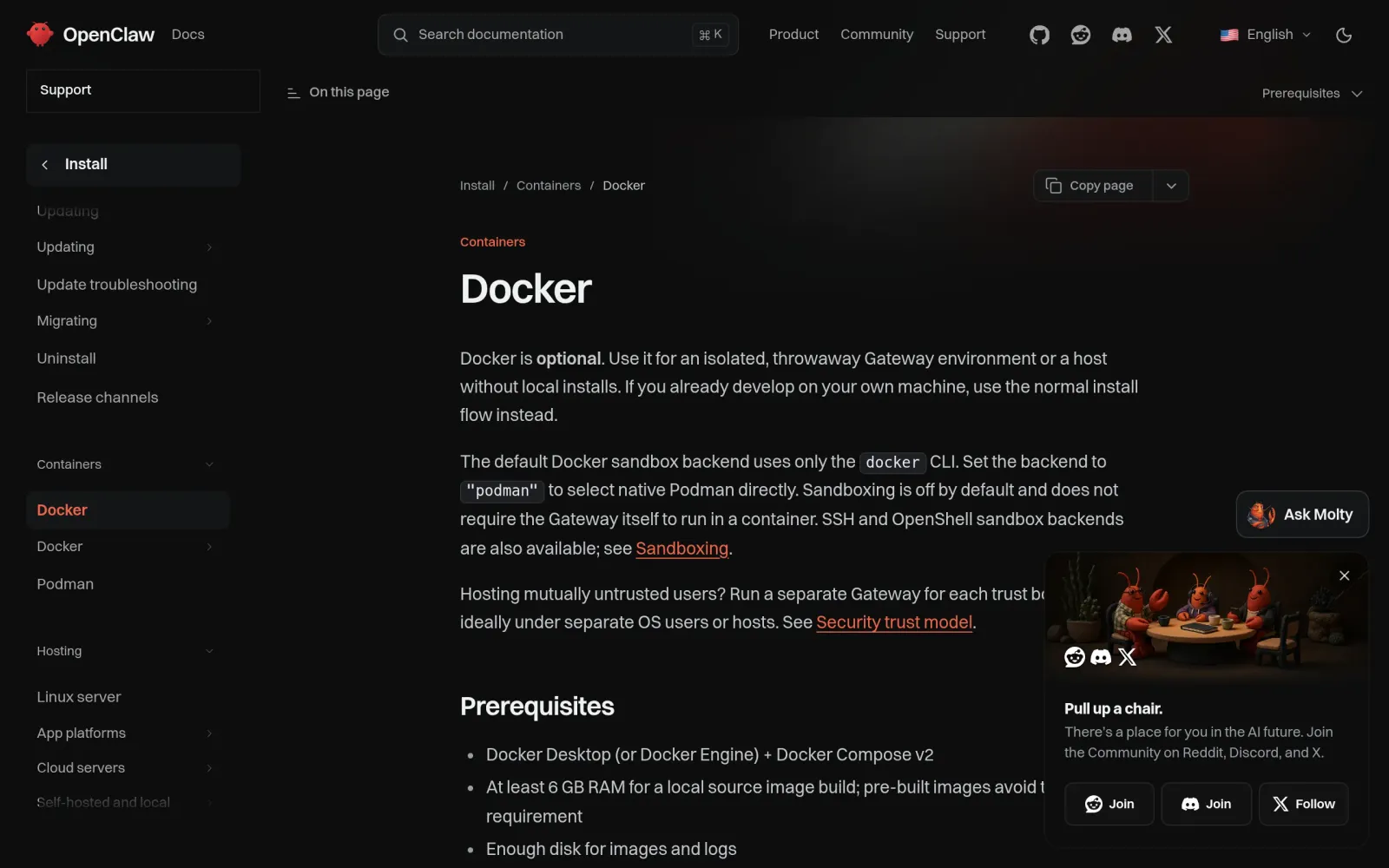Image resolution: width=1389 pixels, height=868 pixels.
Task: Click the orange Containers category label
Action: tap(492, 242)
